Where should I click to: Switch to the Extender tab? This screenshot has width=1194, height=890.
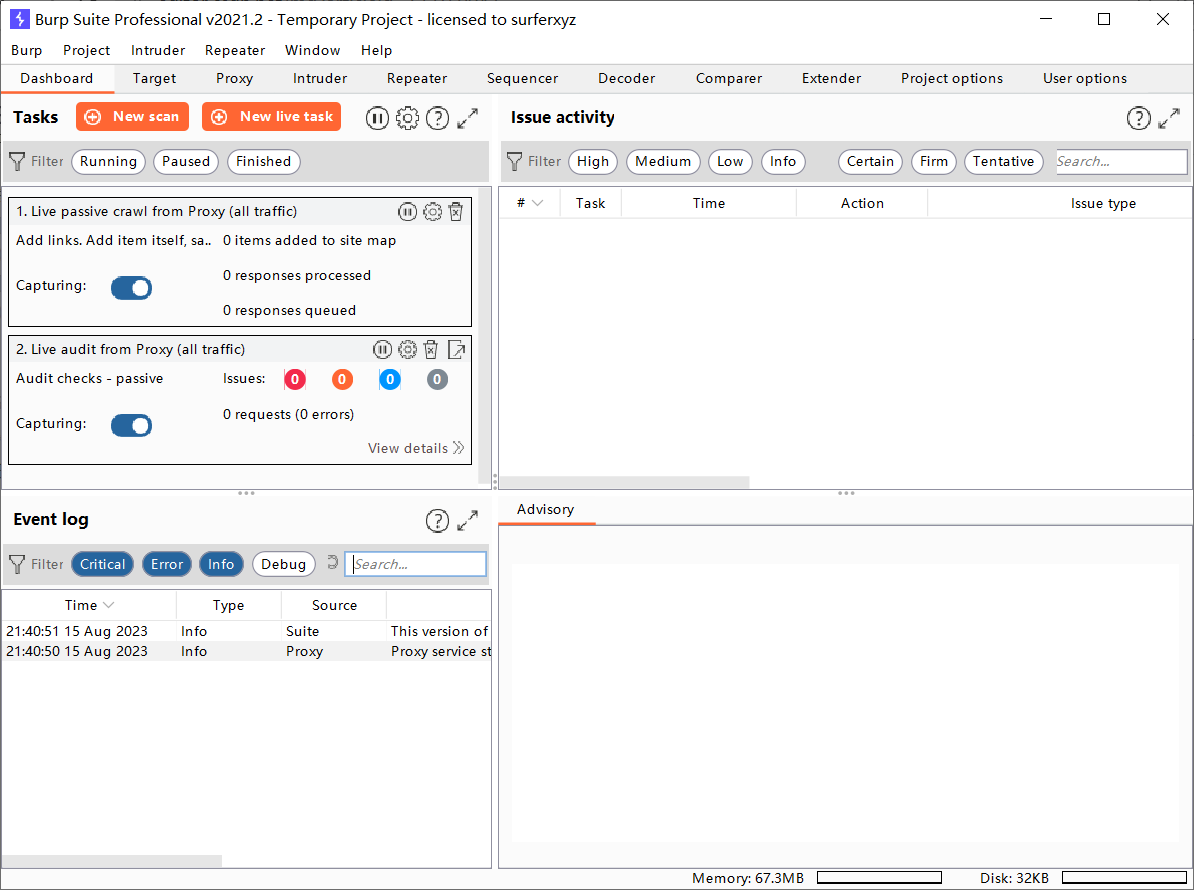click(x=832, y=78)
